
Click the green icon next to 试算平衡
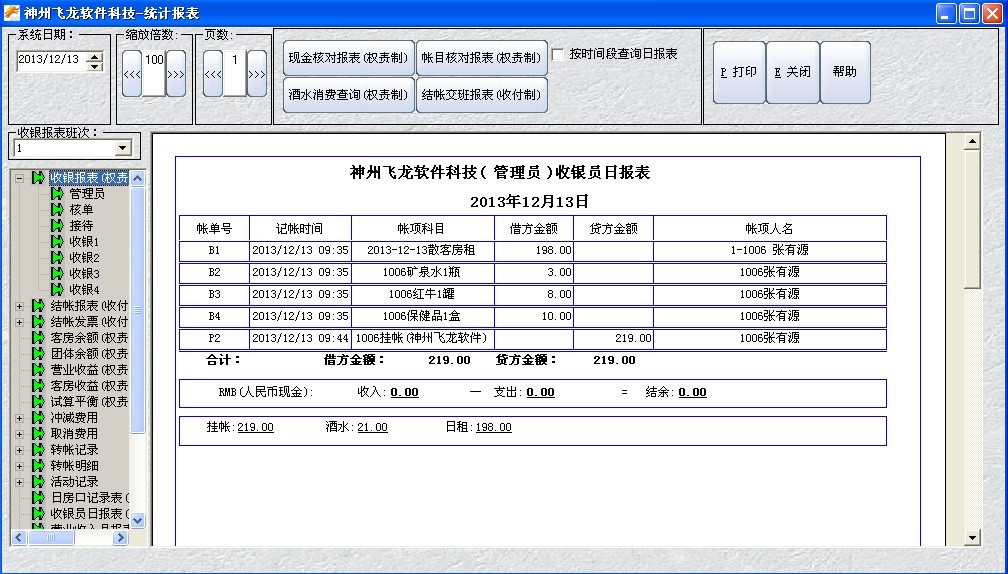(39, 402)
